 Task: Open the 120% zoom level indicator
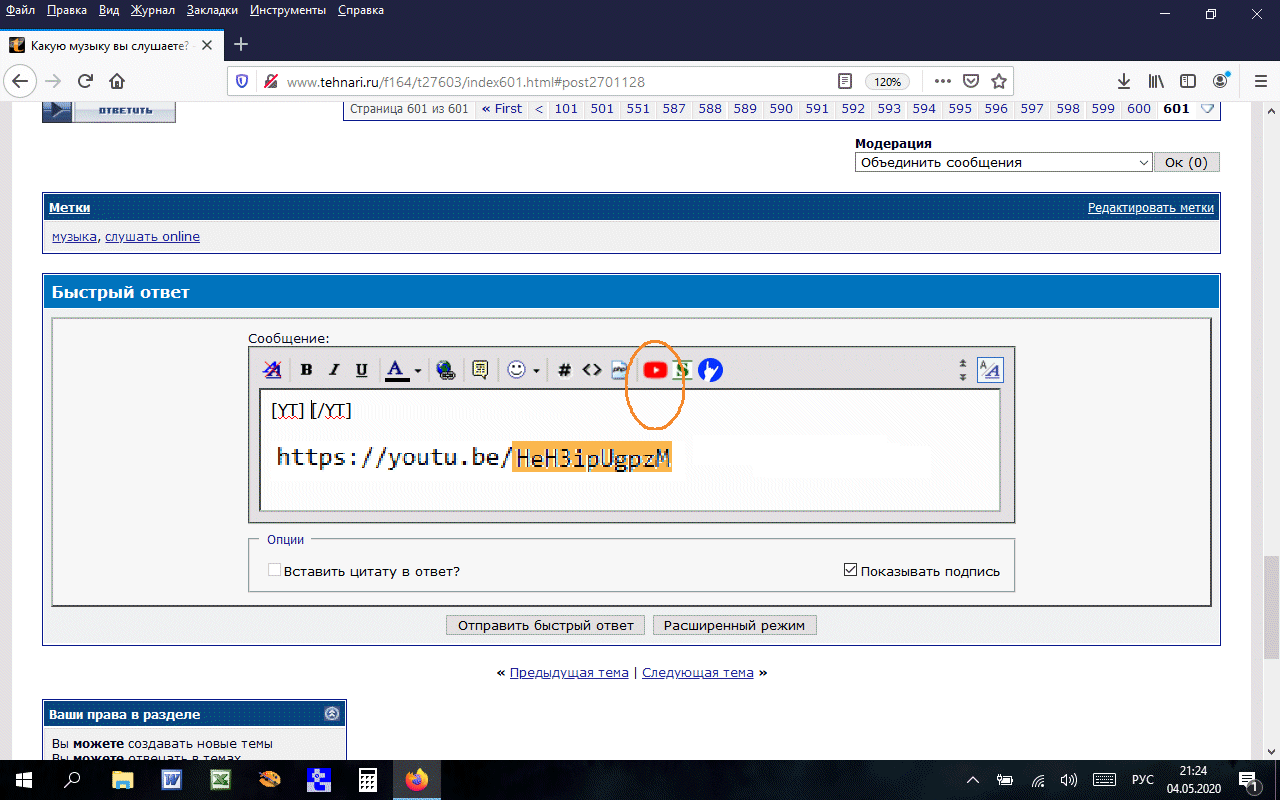click(887, 81)
